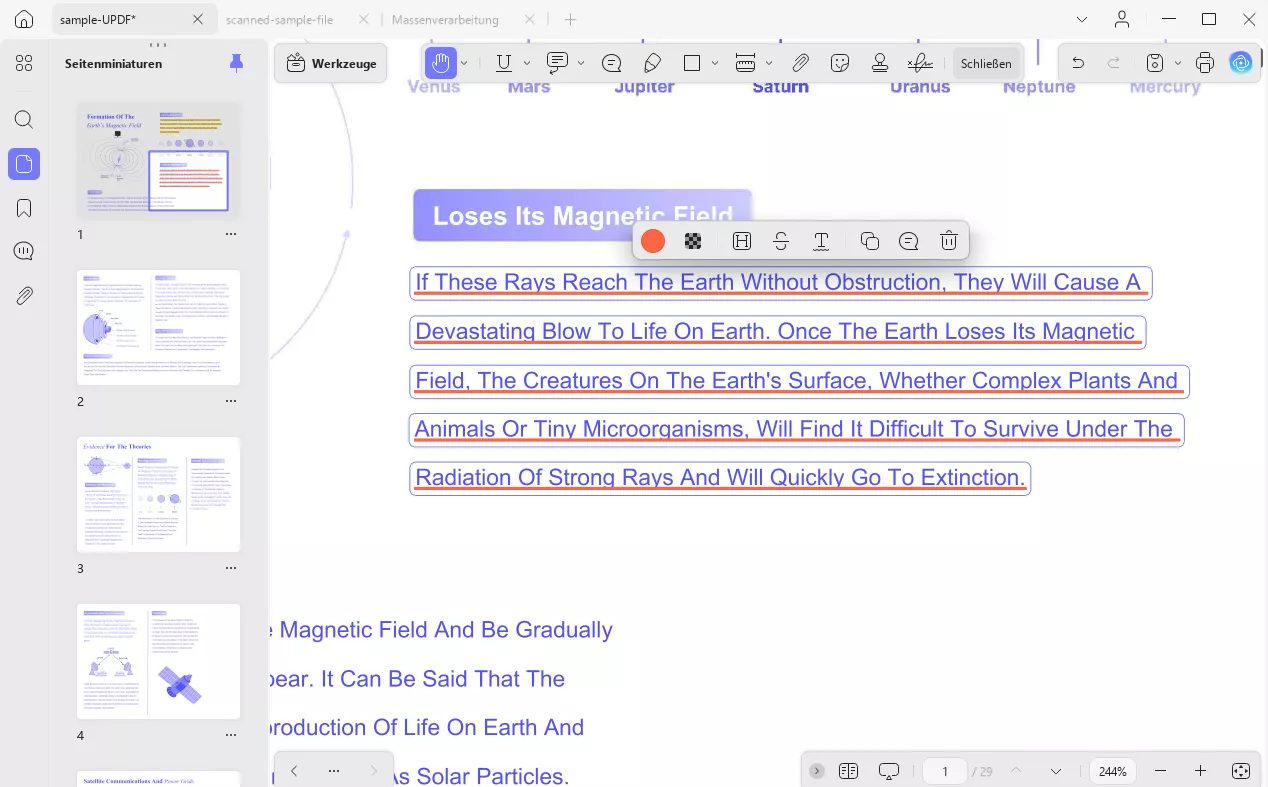Viewport: 1268px width, 787px height.
Task: Open the home screen icon
Action: point(24,19)
